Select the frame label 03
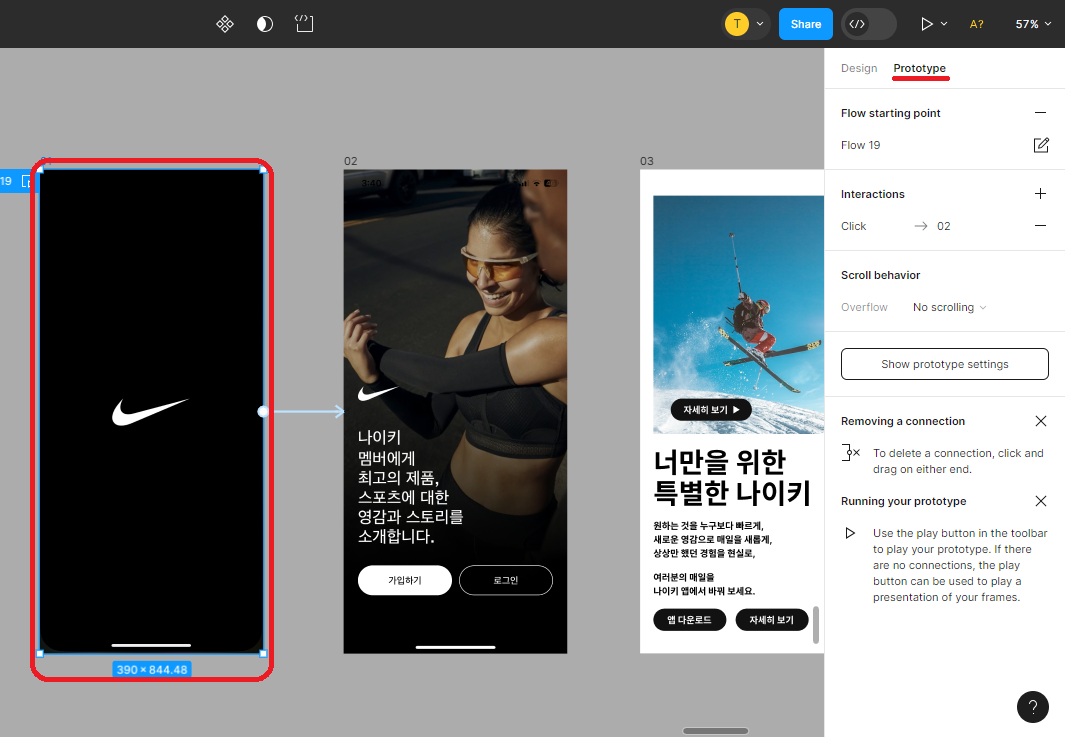Image resolution: width=1065 pixels, height=737 pixels. [x=647, y=161]
